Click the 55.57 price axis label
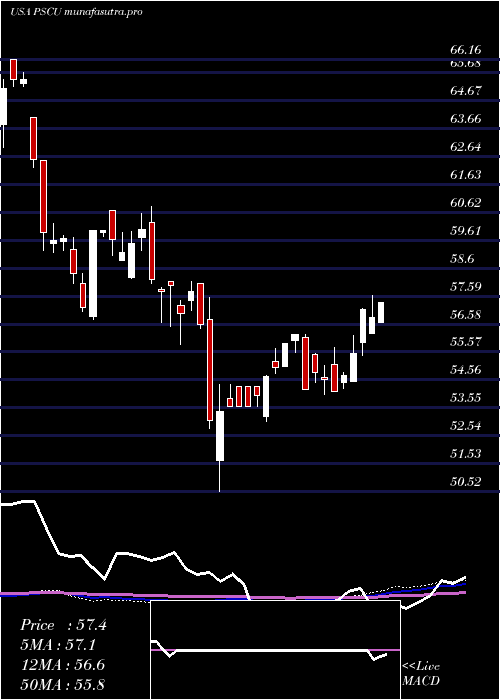 465,342
